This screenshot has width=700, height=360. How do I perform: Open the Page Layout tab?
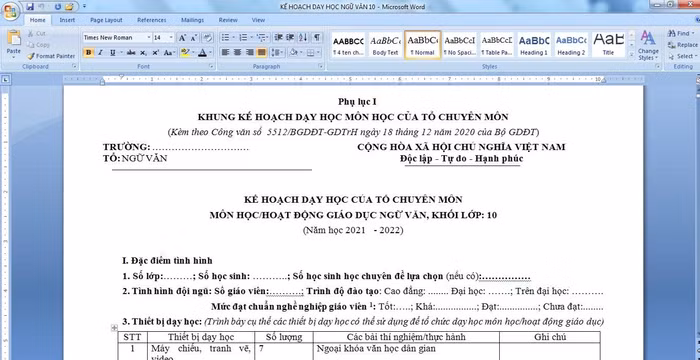tap(106, 20)
